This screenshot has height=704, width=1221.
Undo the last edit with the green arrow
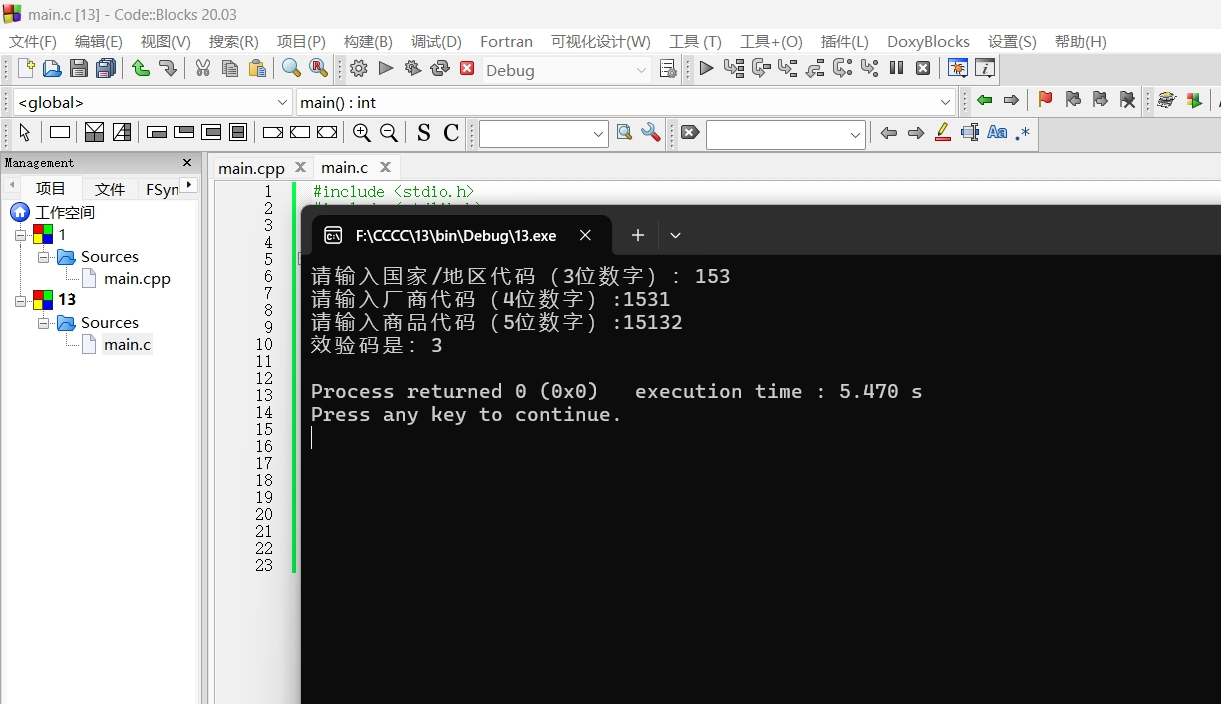141,68
